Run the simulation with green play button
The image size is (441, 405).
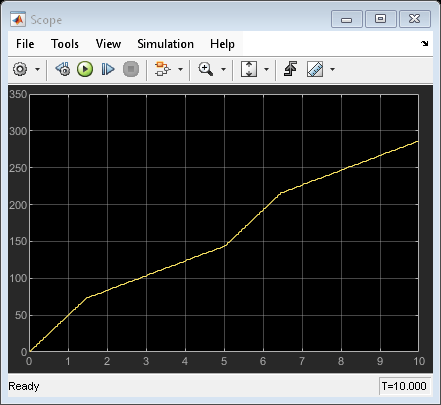point(85,69)
